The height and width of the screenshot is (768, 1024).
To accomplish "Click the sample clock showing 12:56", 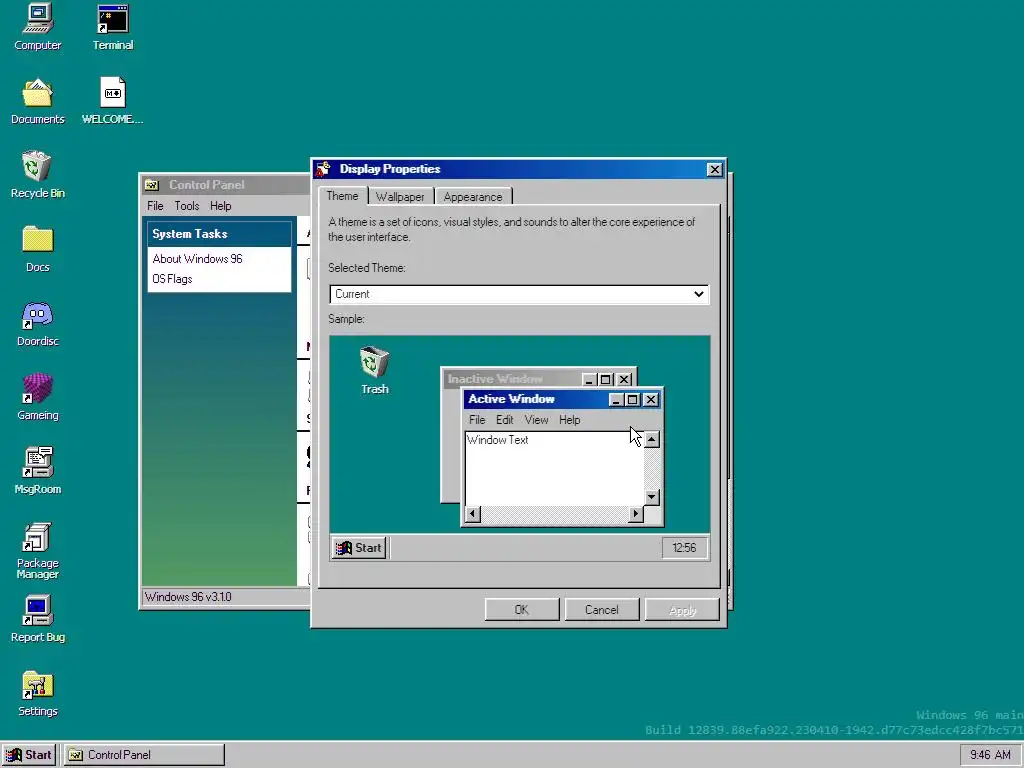I will [x=684, y=548].
